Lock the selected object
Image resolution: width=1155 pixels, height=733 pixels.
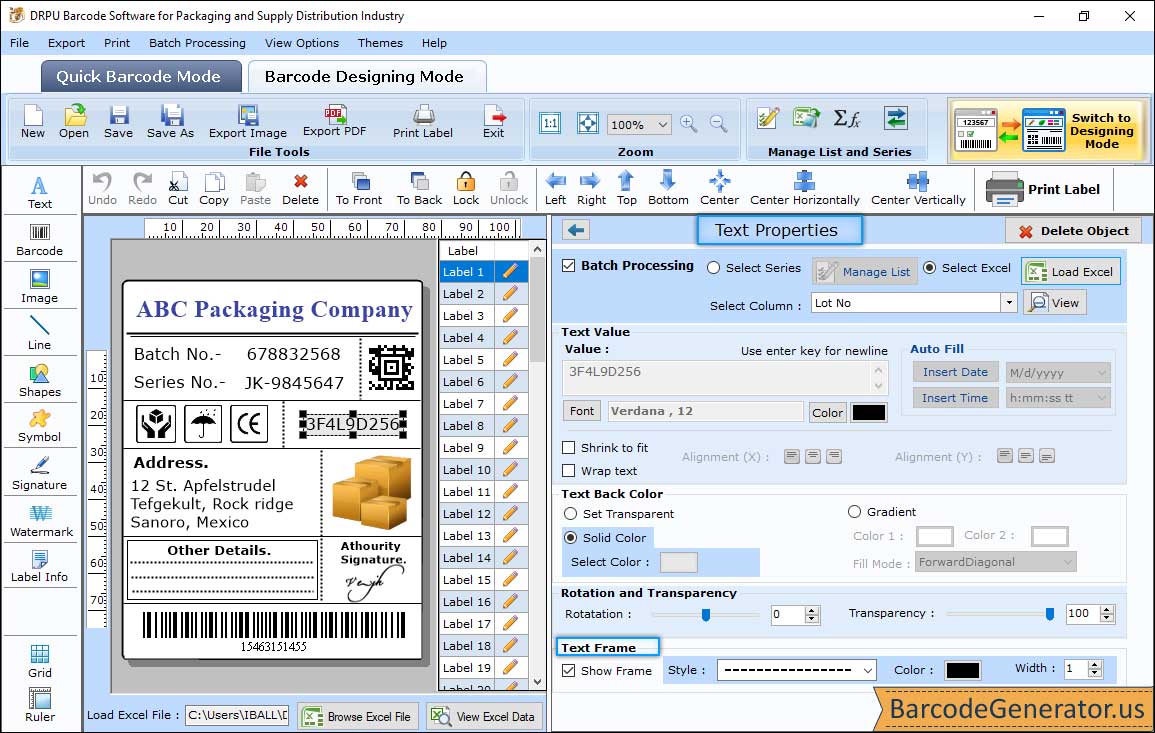466,189
